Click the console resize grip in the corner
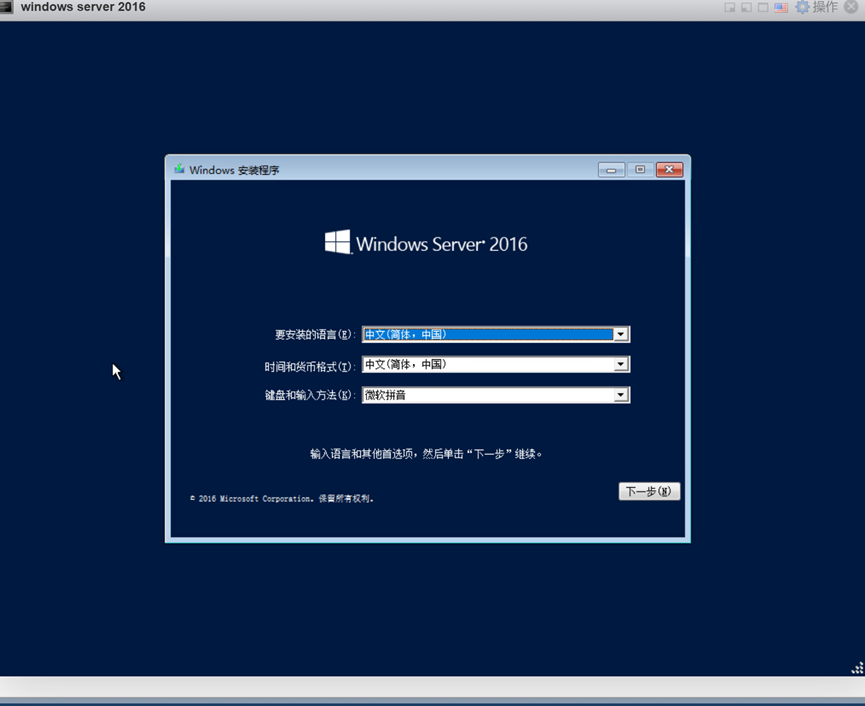Image resolution: width=865 pixels, height=706 pixels. (x=857, y=668)
